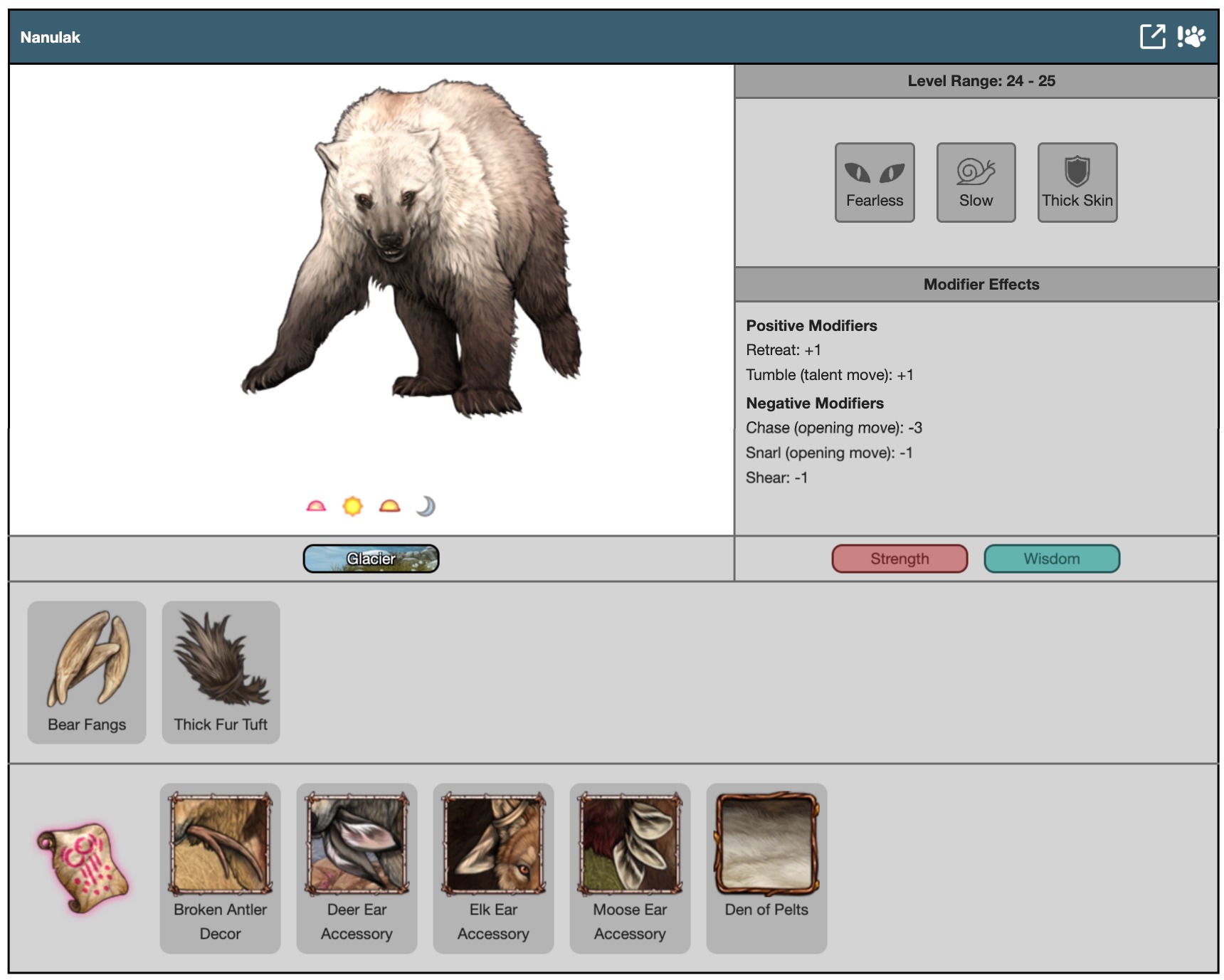Click the dawn time-of-day icon
This screenshot has height=980, width=1224.
coord(316,506)
